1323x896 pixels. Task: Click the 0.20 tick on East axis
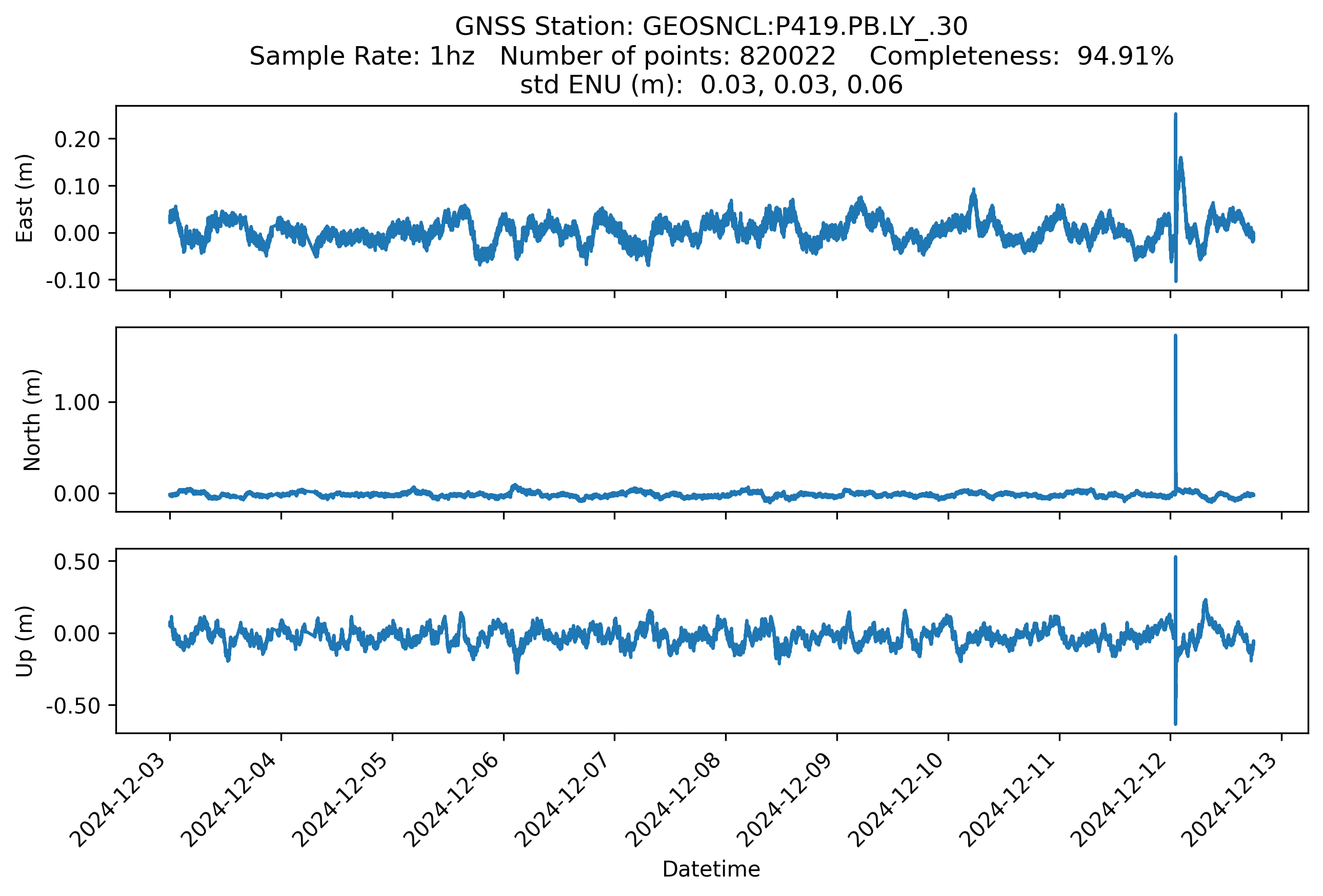click(77, 139)
